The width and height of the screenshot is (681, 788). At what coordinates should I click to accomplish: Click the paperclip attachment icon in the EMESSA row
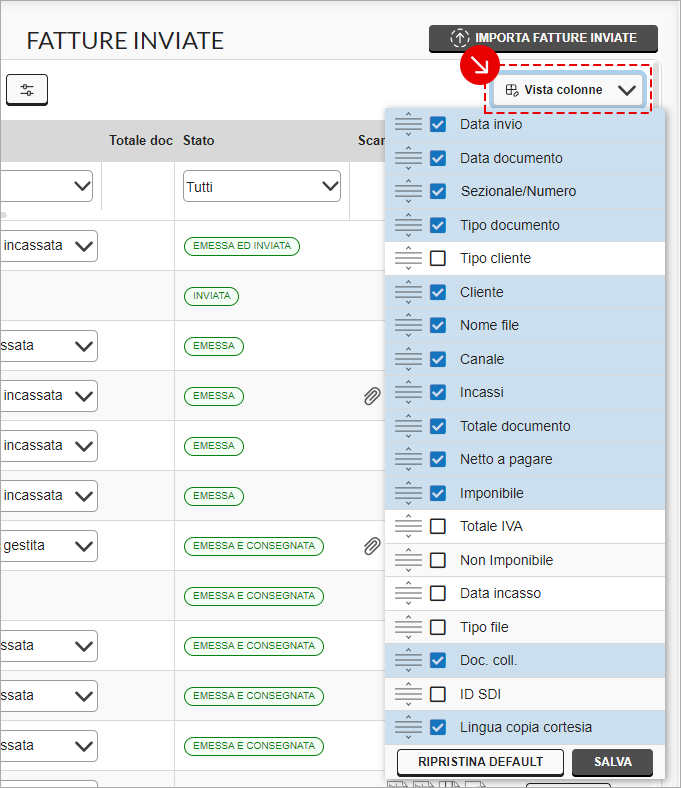pyautogui.click(x=371, y=396)
